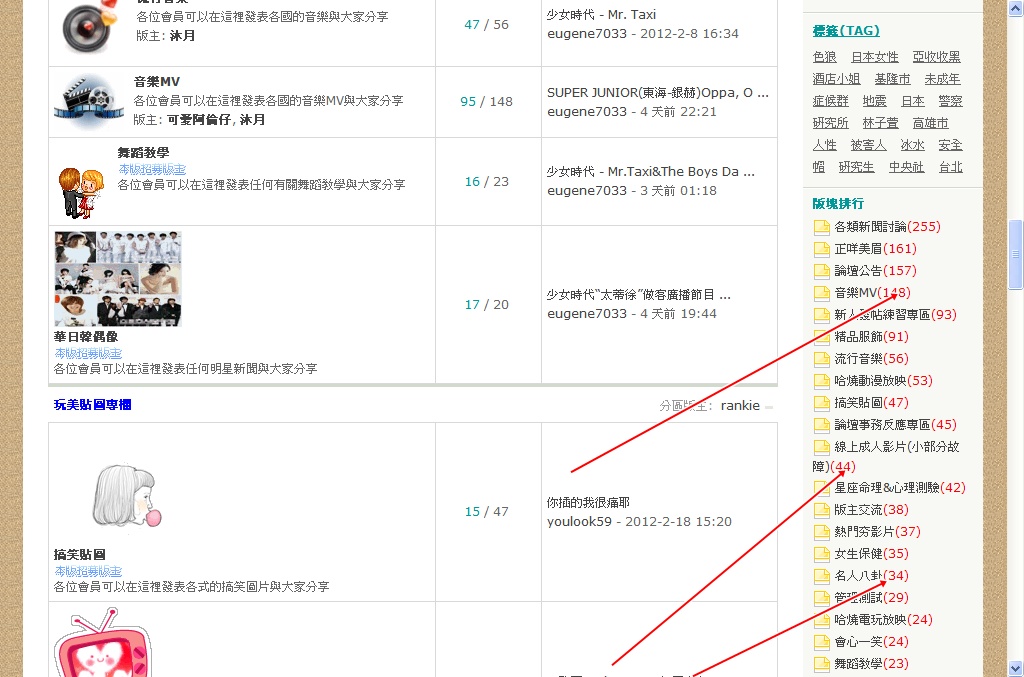Select the 色狼 tag
The height and width of the screenshot is (677, 1024).
click(x=824, y=57)
